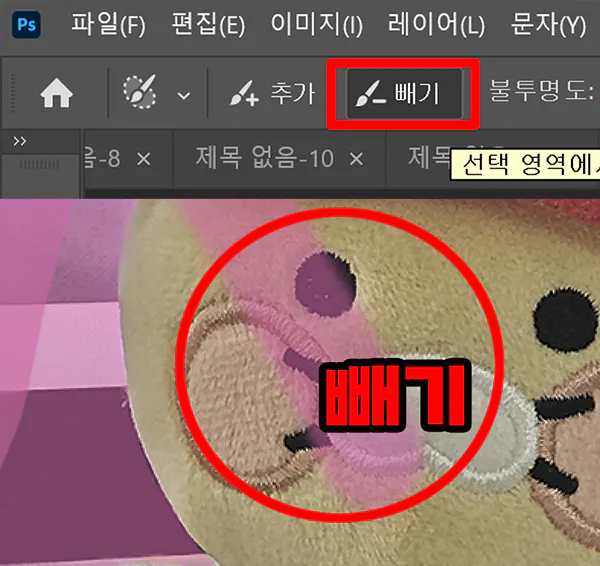Click the 불투명도 opacity label
This screenshot has width=600, height=566.
click(x=542, y=91)
